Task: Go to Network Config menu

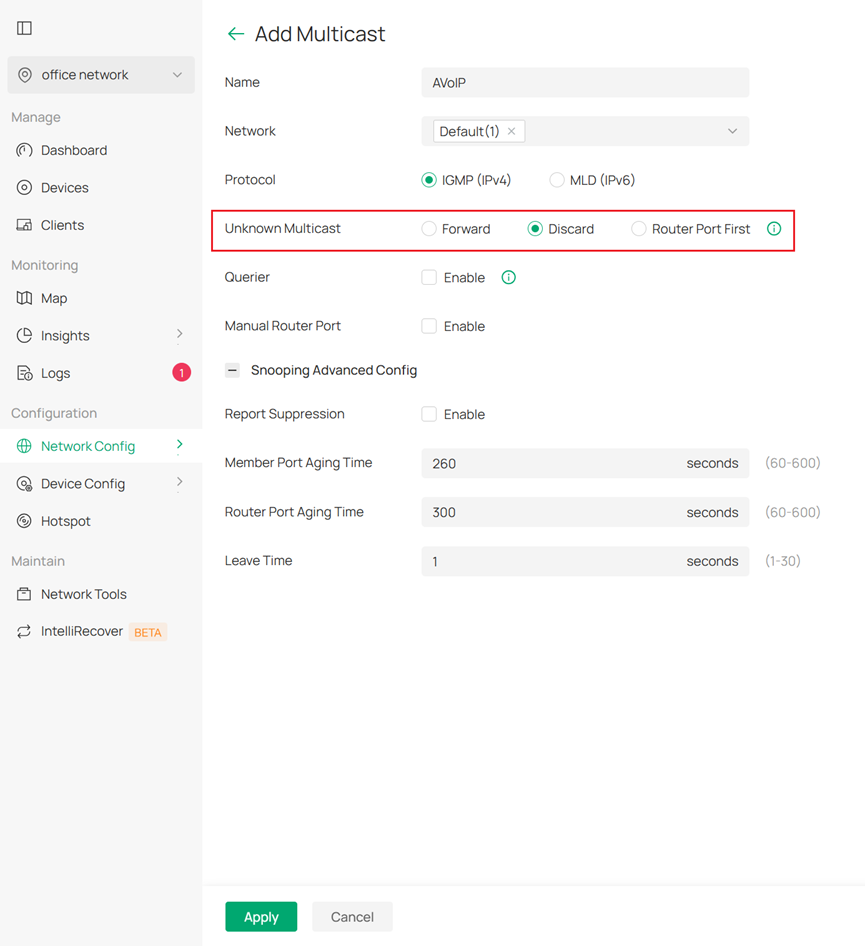Action: (x=88, y=446)
